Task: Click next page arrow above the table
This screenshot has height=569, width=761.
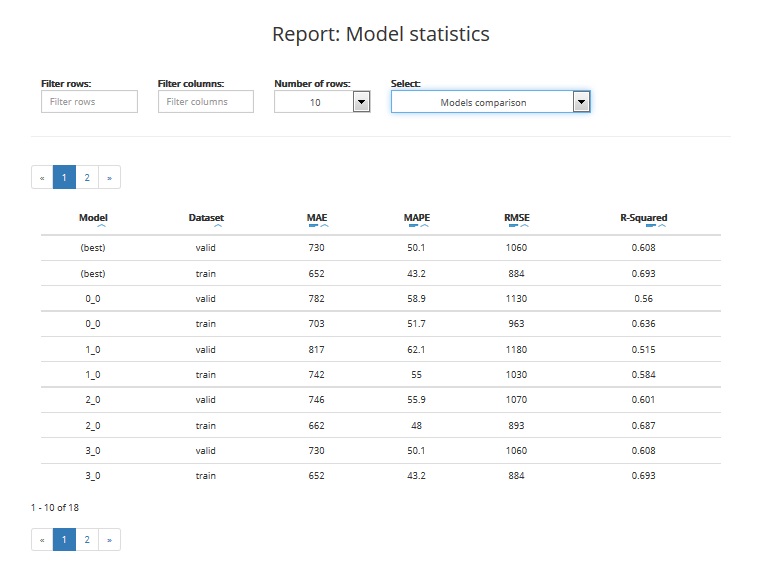Action: 109,178
